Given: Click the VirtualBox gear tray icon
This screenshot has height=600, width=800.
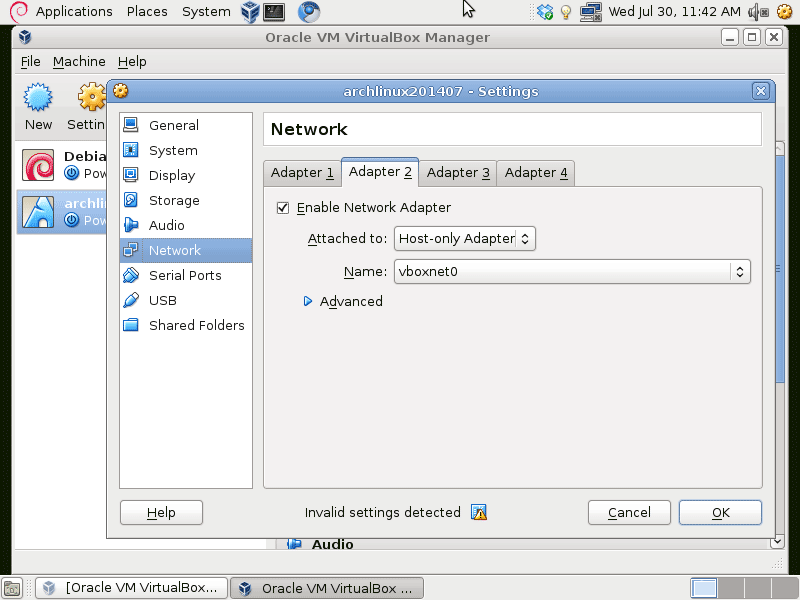Looking at the screenshot, I should [x=784, y=12].
